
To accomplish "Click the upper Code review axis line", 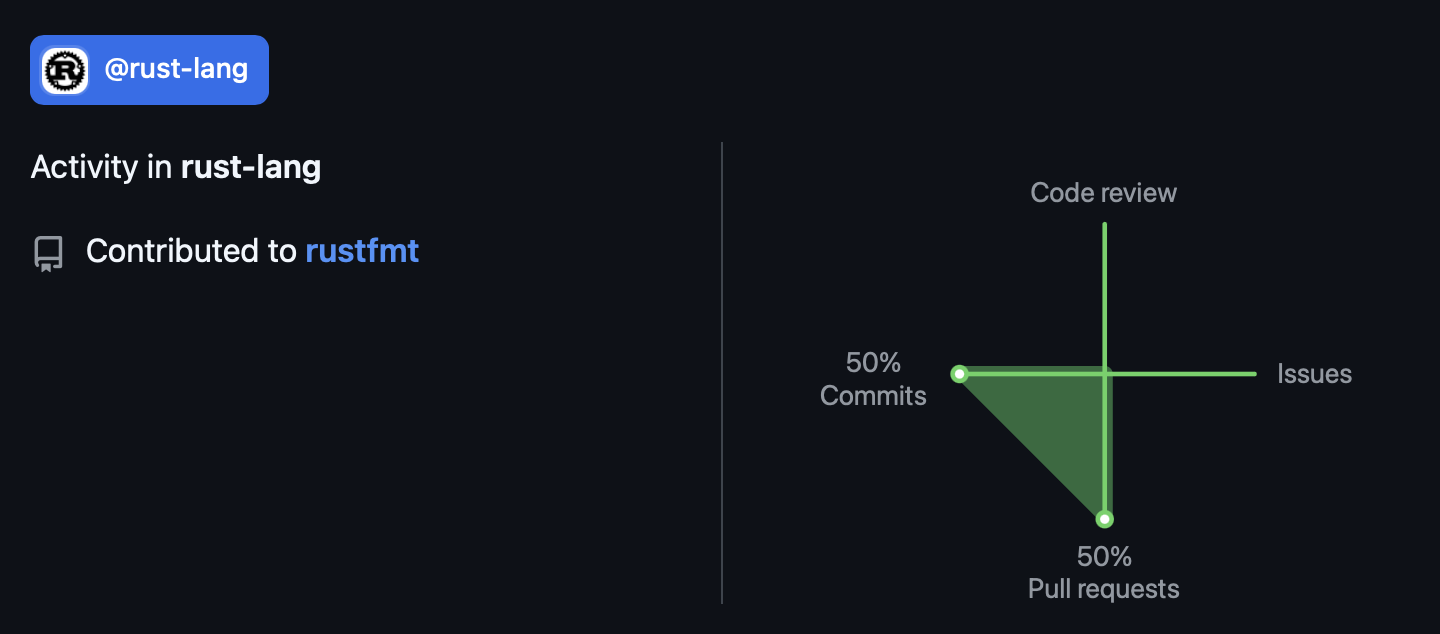I will click(1104, 290).
